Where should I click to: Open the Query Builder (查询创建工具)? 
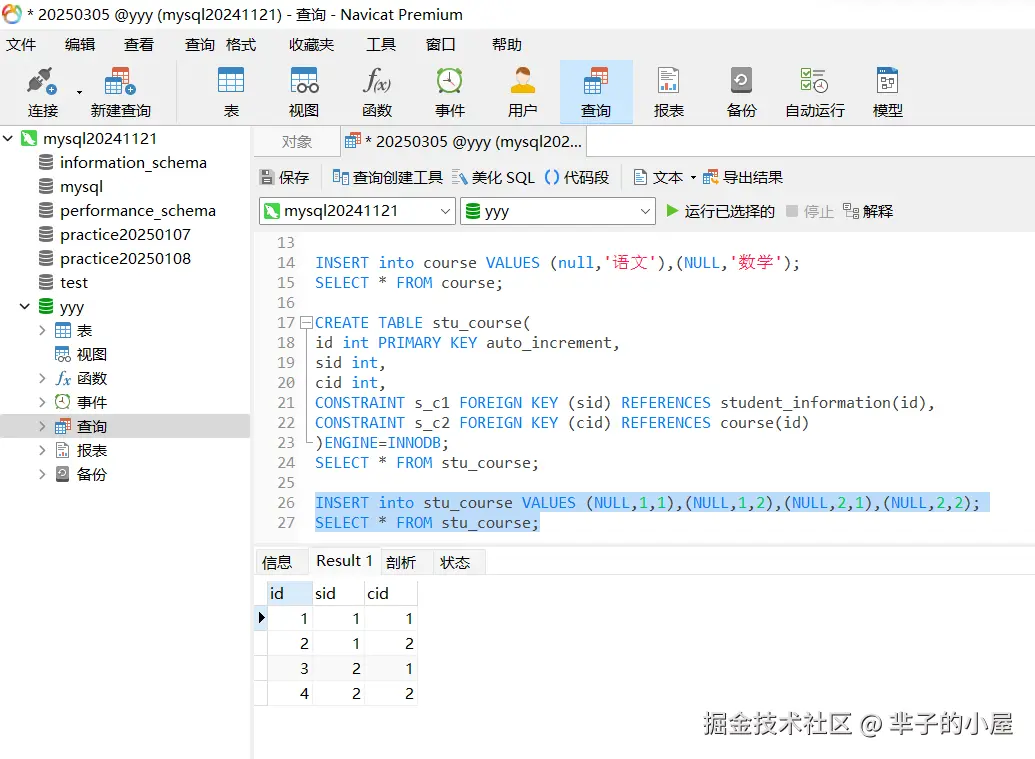387,177
